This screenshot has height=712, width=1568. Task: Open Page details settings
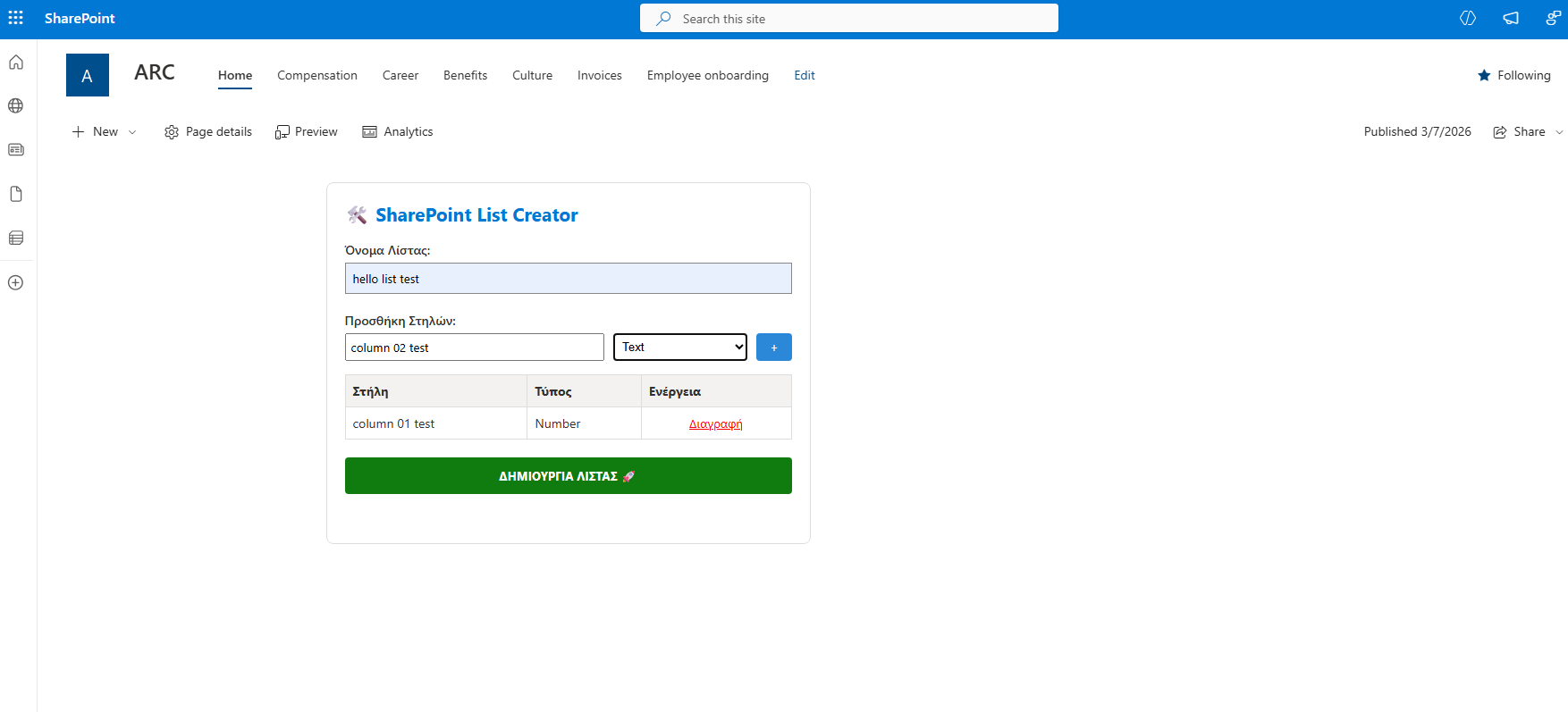click(x=208, y=131)
